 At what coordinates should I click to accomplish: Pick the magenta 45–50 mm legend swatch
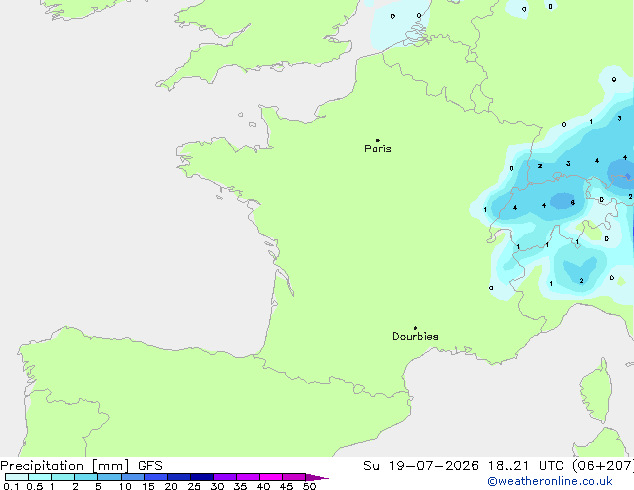tap(294, 477)
